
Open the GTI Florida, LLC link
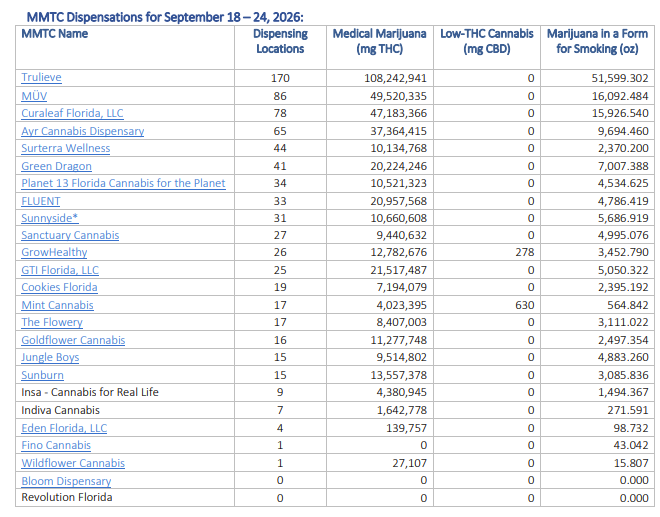60,270
